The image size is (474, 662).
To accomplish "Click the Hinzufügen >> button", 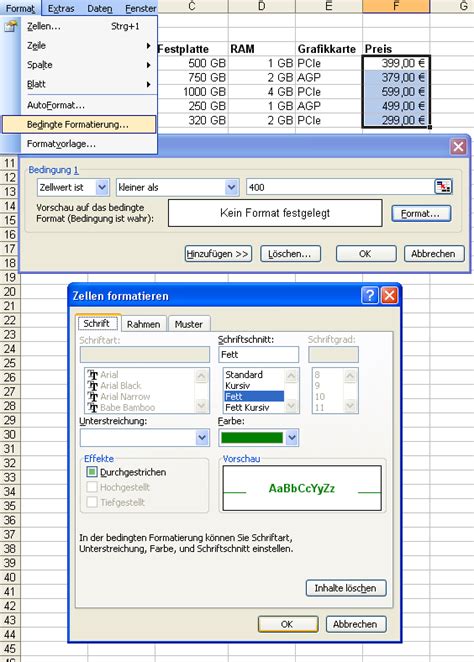I will click(218, 254).
